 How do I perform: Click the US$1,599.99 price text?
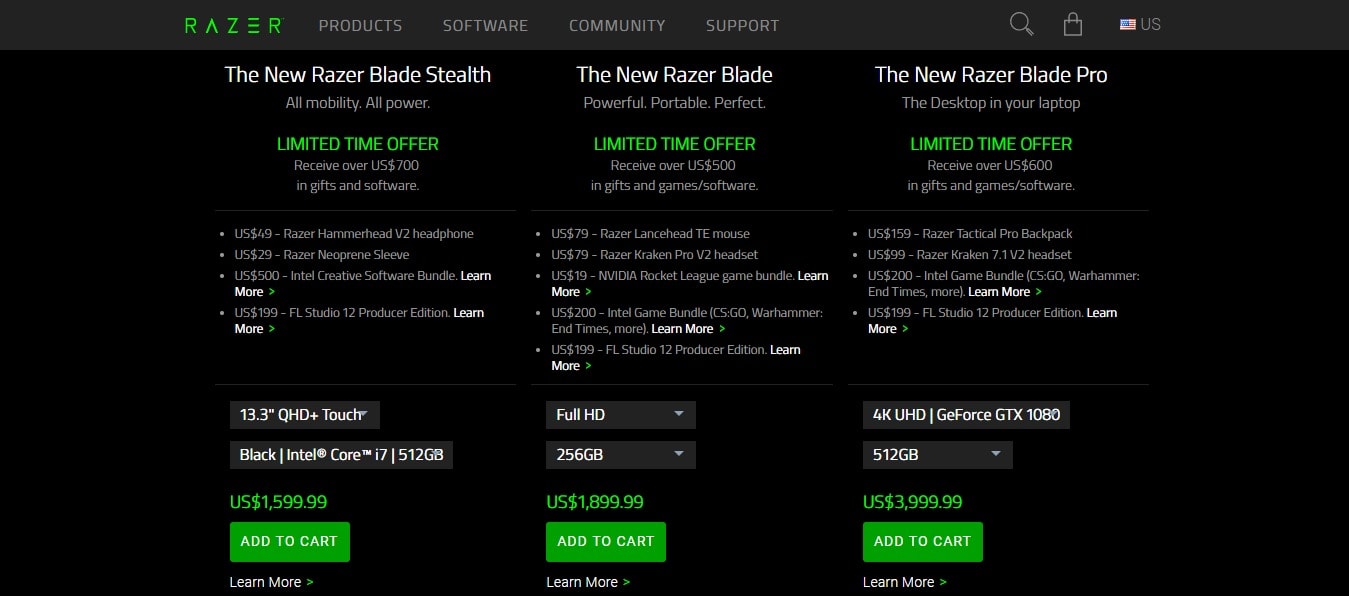(x=278, y=502)
